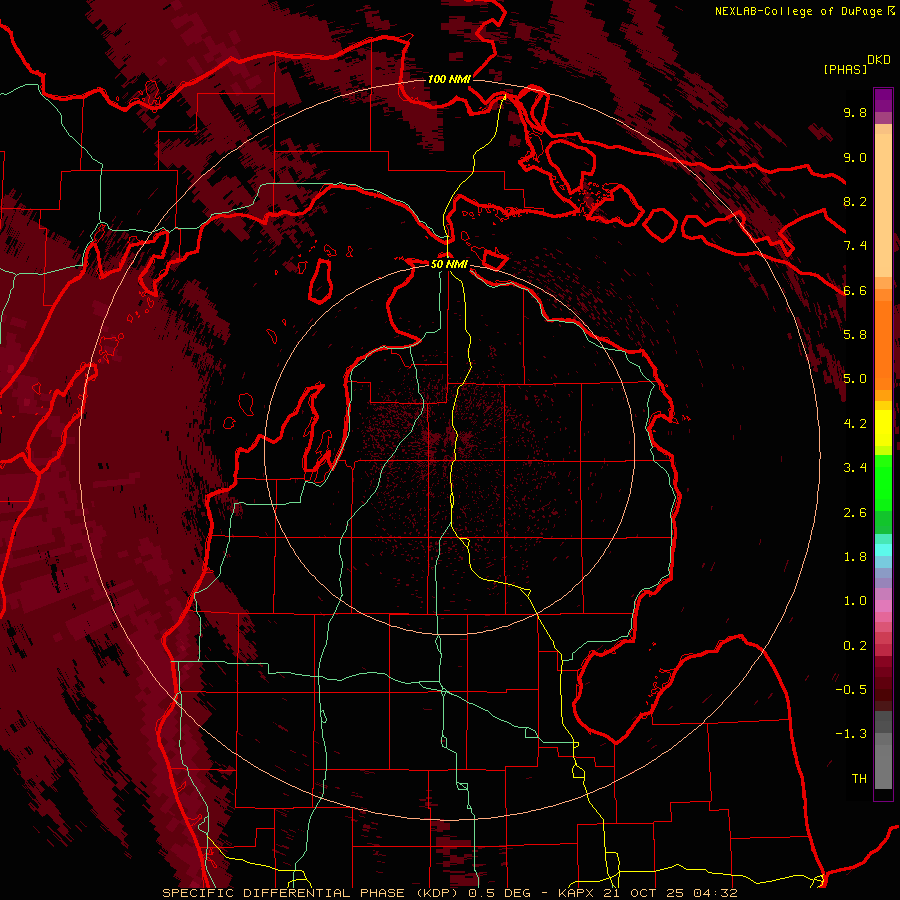Viewport: 900px width, 900px height.
Task: Click the 8.2 scale label
Action: 855,201
